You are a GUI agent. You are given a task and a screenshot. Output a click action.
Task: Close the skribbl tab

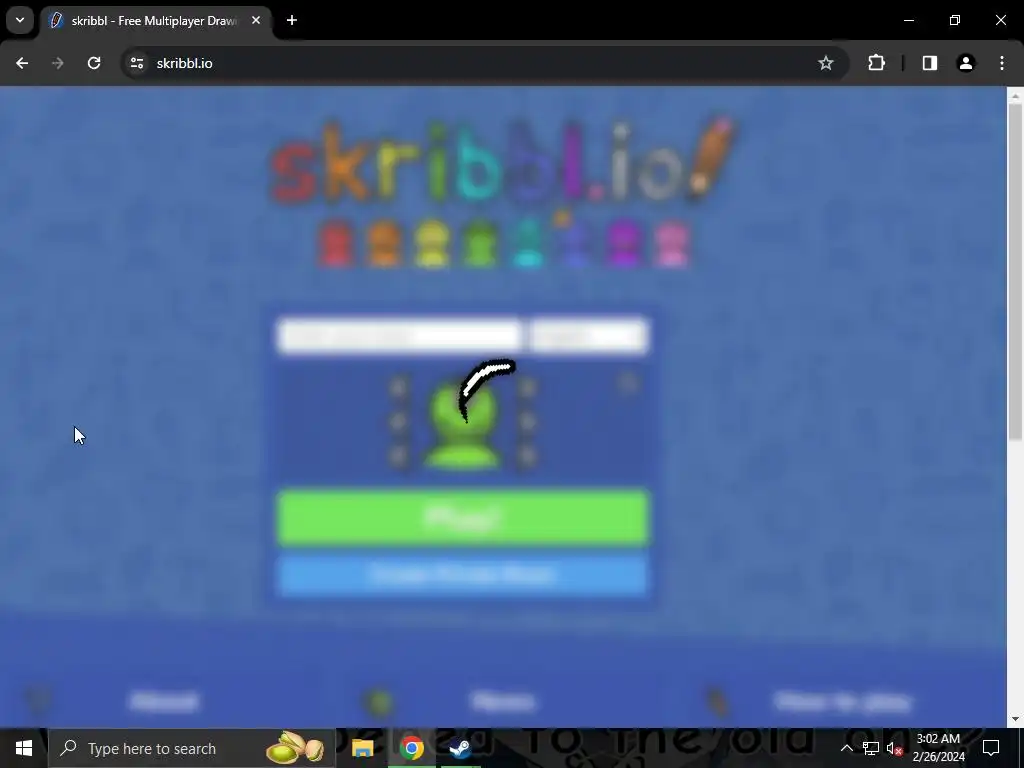pos(256,21)
